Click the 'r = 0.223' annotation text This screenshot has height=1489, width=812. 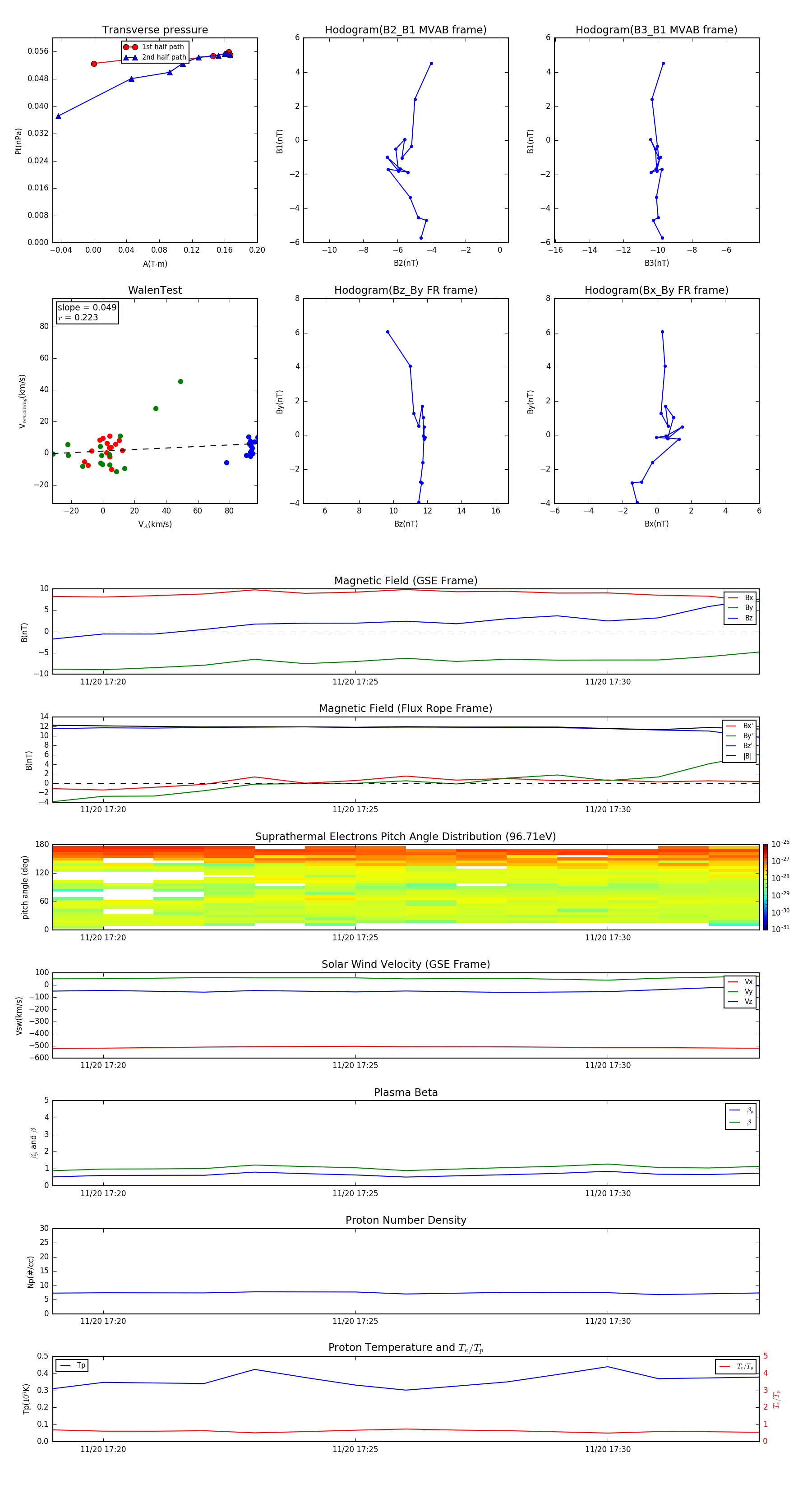[78, 317]
